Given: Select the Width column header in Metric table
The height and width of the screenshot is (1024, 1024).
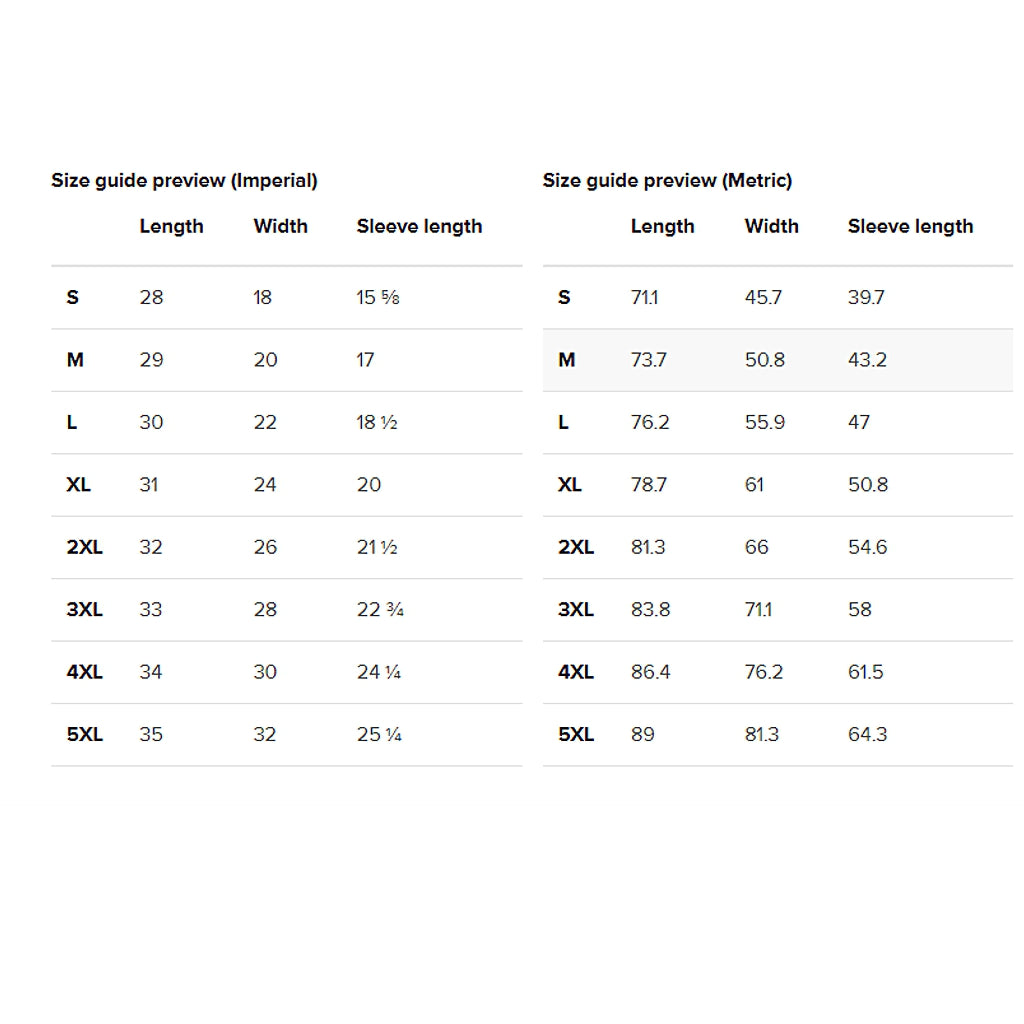Looking at the screenshot, I should point(771,227).
